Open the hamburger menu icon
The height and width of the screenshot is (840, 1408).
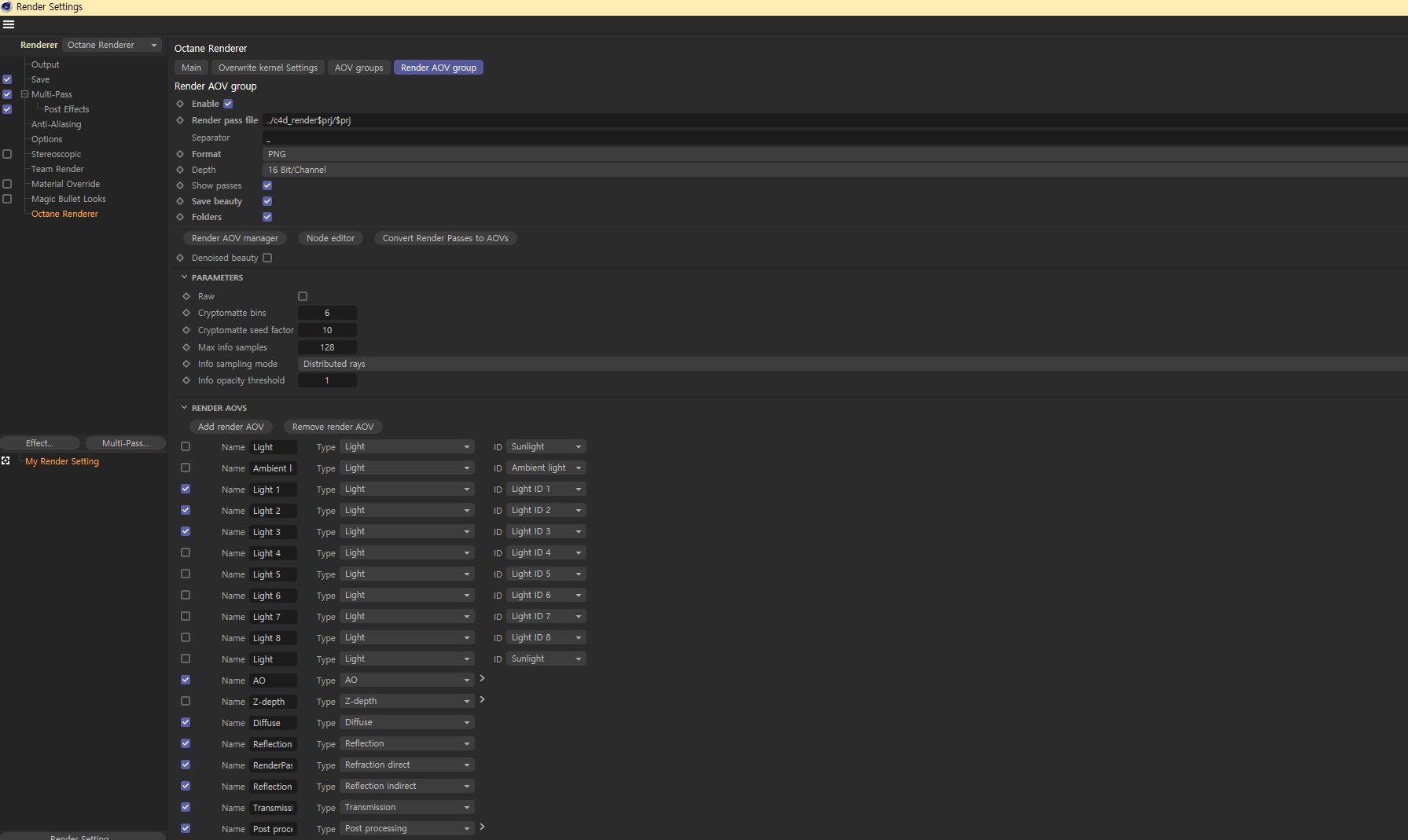click(9, 24)
